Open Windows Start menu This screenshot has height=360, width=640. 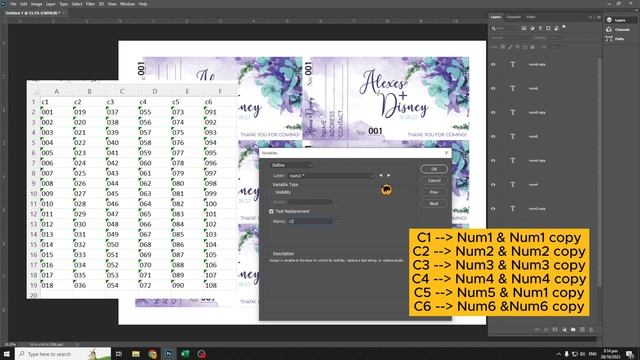(x=7, y=354)
